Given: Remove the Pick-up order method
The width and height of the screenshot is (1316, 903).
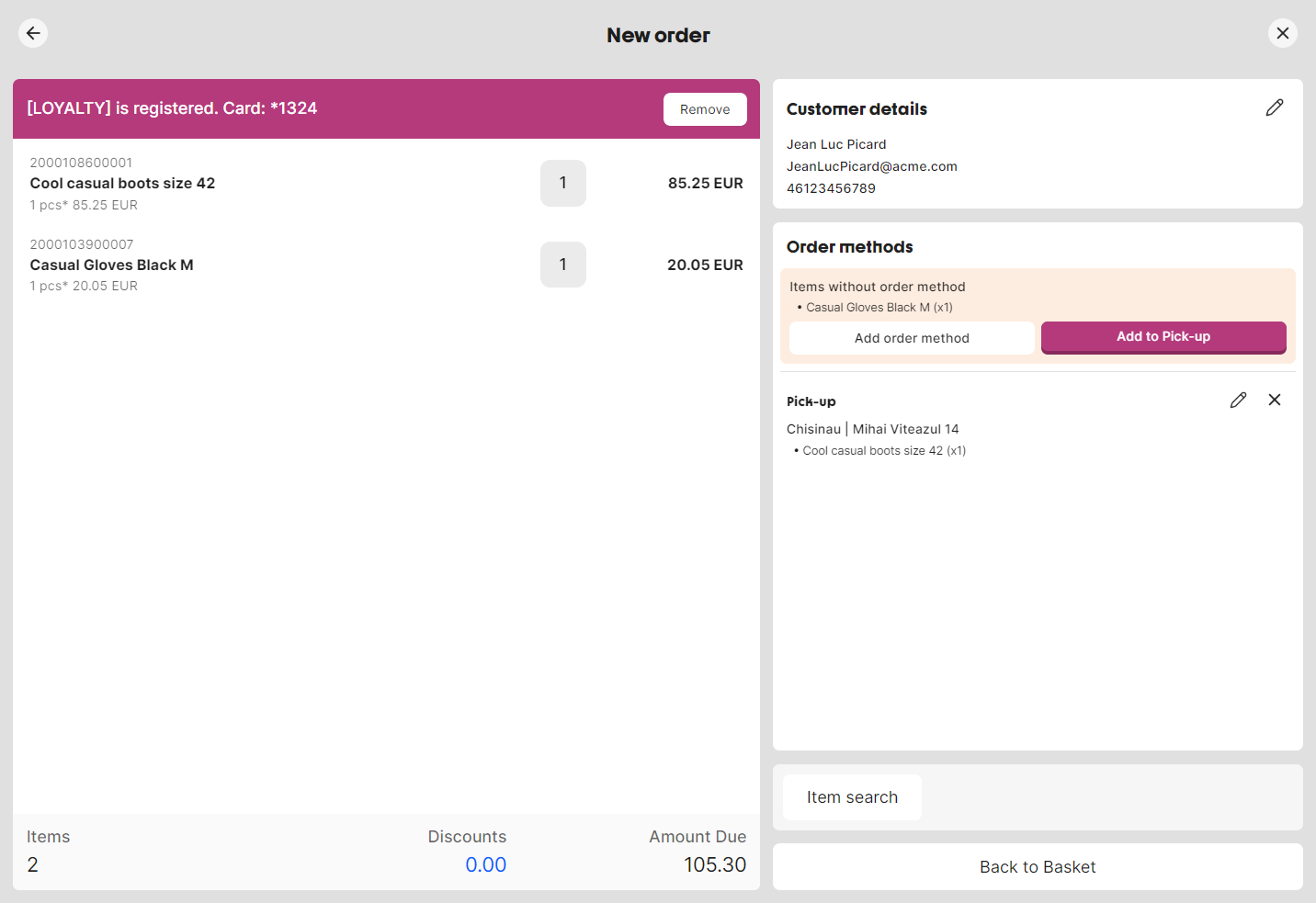Looking at the screenshot, I should click(1274, 401).
